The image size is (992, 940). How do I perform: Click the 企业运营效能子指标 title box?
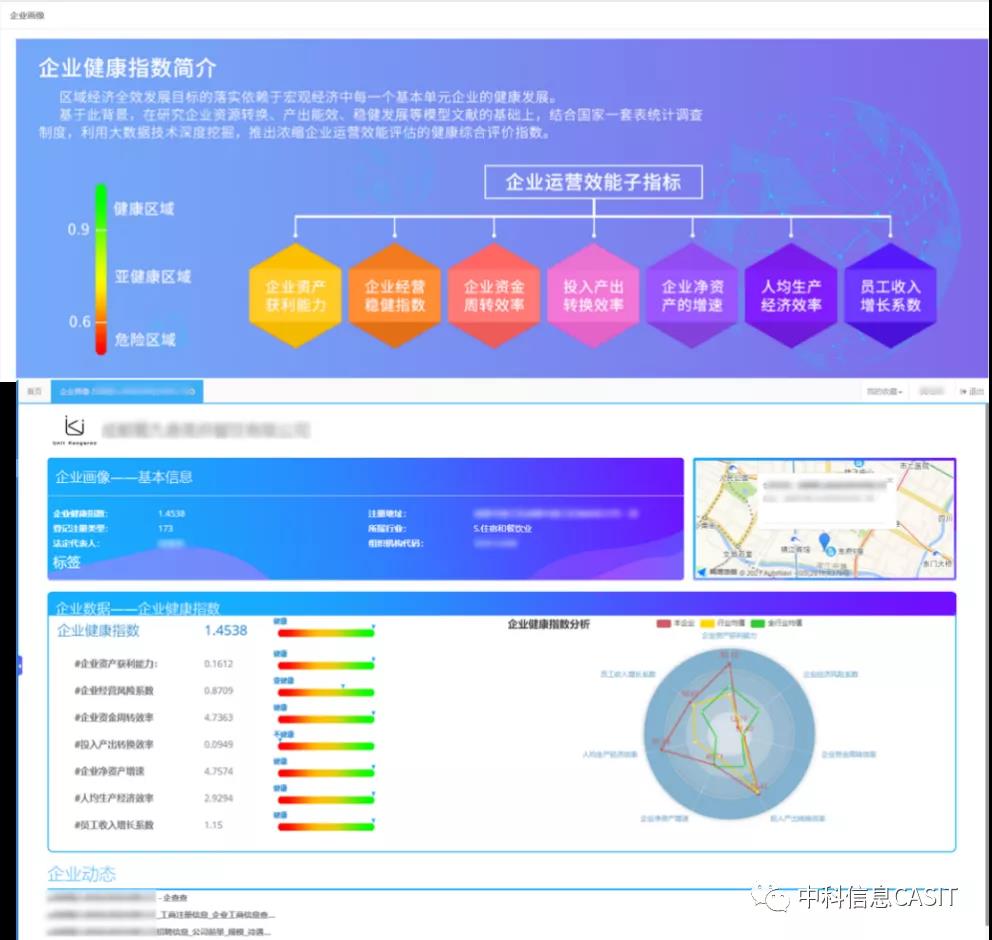tap(593, 182)
